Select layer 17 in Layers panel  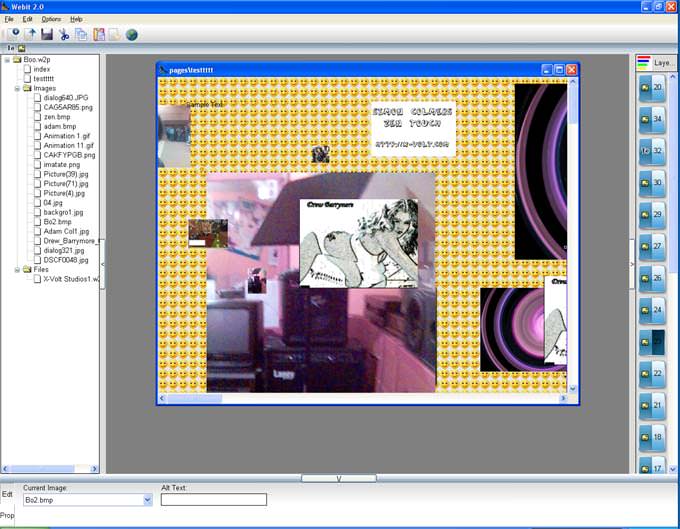pos(652,465)
